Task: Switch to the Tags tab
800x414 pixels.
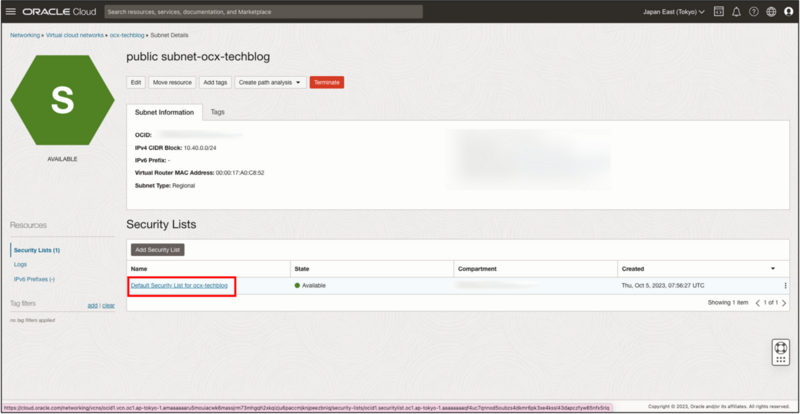Action: (218, 112)
